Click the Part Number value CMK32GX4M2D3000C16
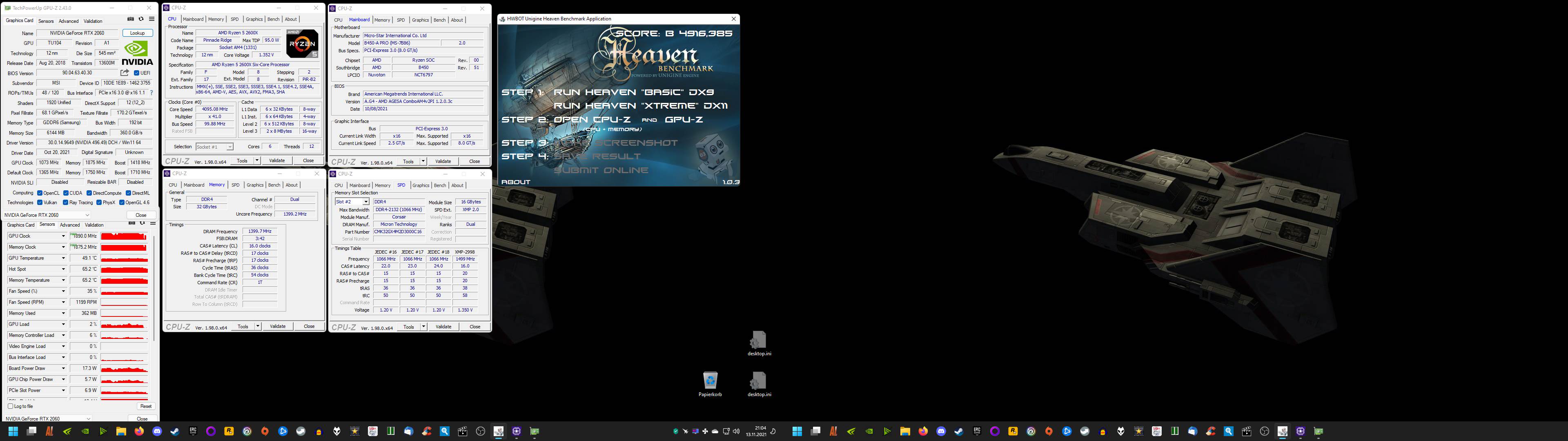Viewport: 1568px width, 441px height. pos(399,232)
